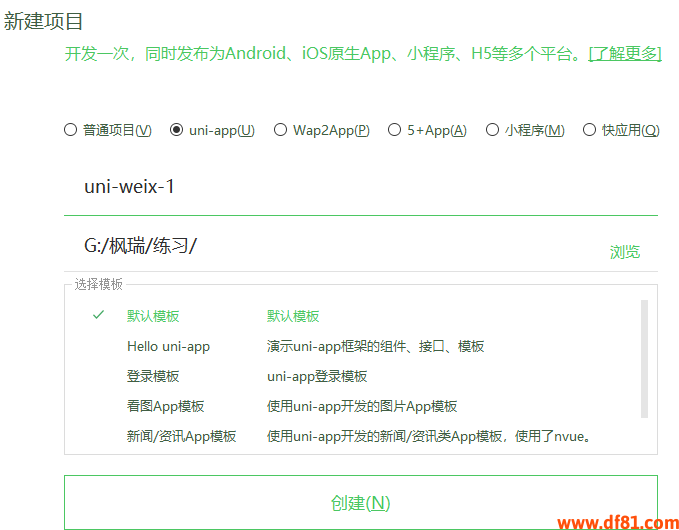
Task: Click description 使用uni-app开发的图片App模板
Action: click(362, 406)
